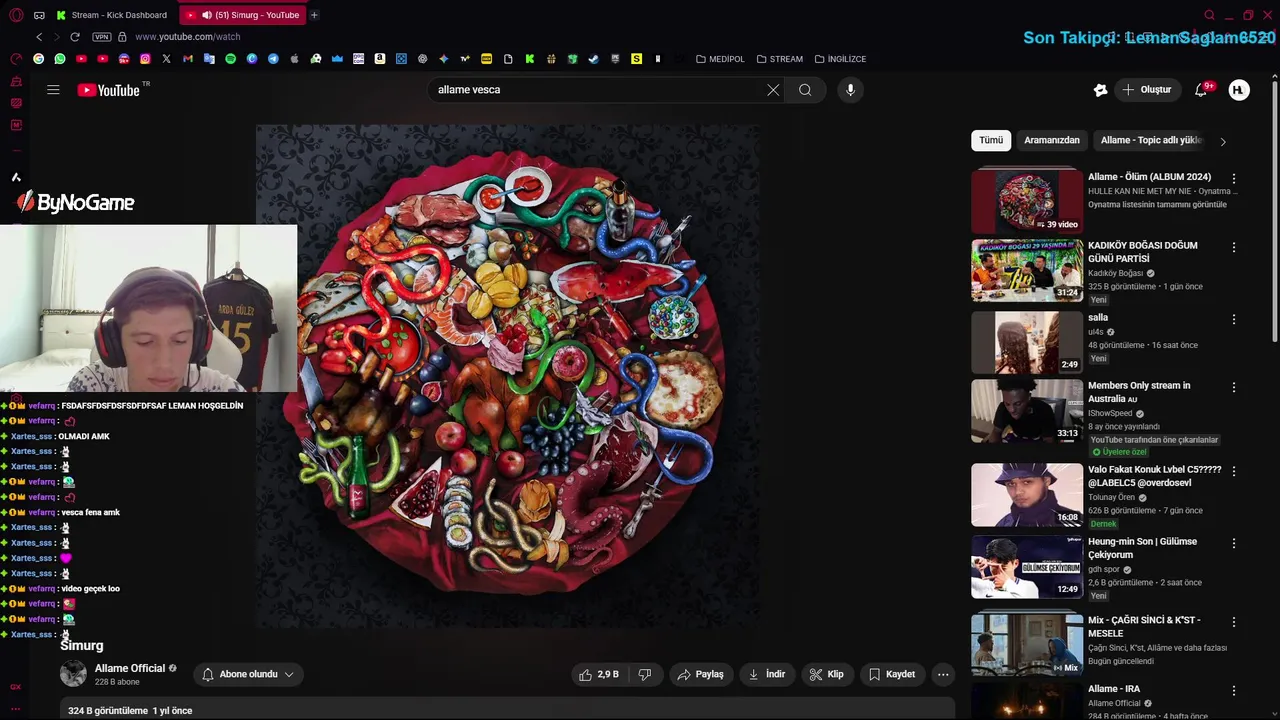Open more actions menu below the video
Screen dimensions: 1280x720
(943, 675)
